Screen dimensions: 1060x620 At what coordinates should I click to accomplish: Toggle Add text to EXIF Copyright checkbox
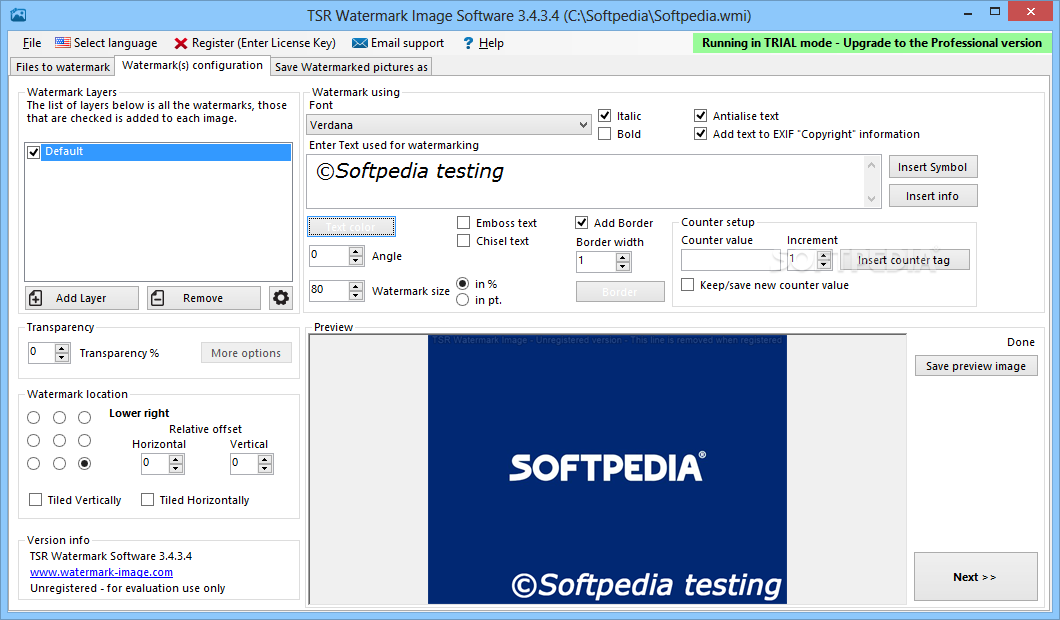pyautogui.click(x=700, y=134)
